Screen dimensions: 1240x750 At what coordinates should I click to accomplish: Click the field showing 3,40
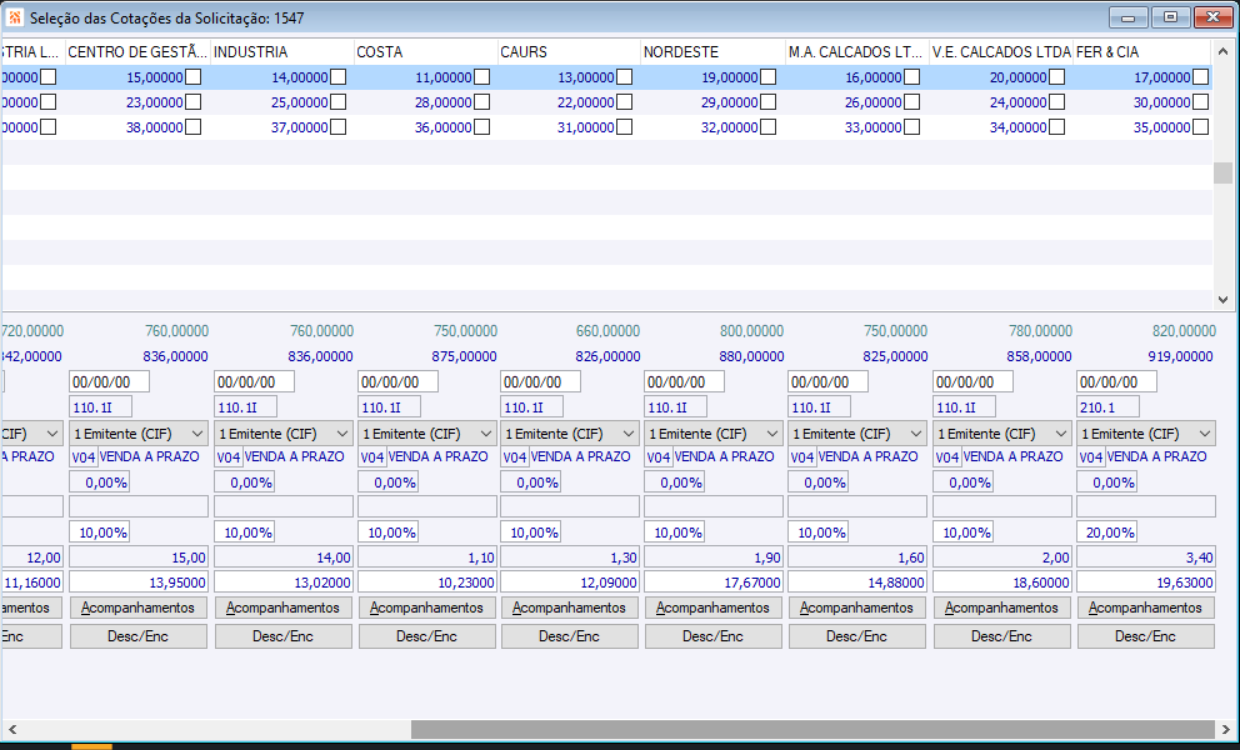click(x=1146, y=557)
